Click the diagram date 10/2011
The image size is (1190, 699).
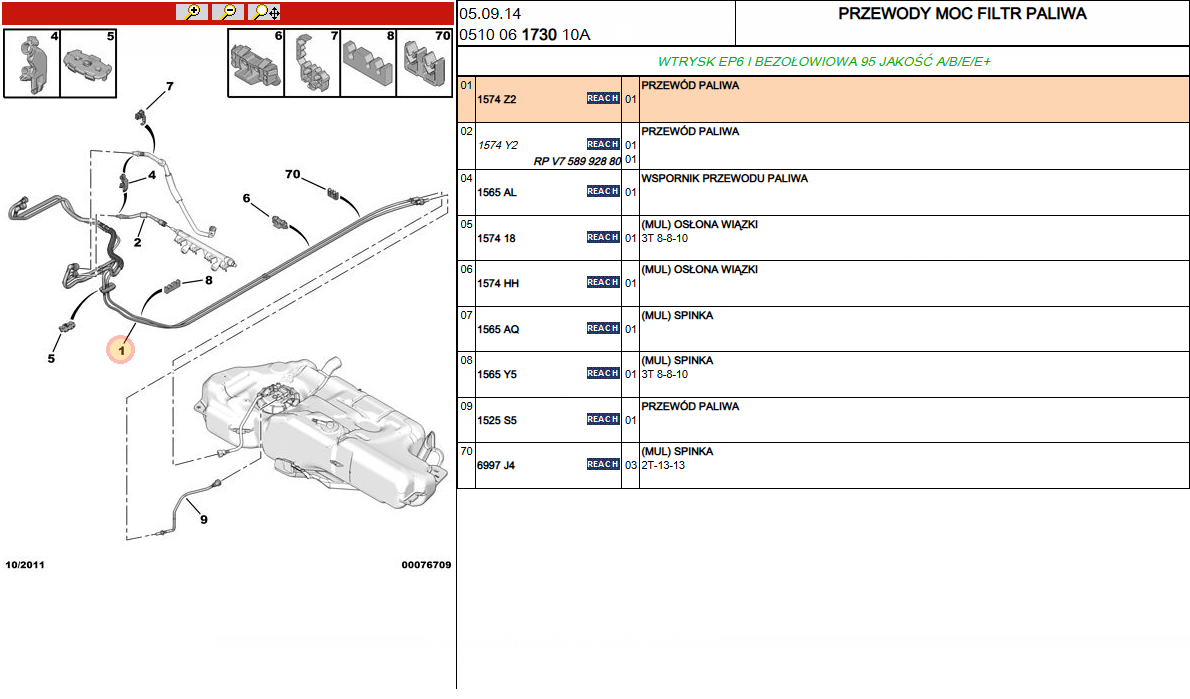(x=25, y=565)
